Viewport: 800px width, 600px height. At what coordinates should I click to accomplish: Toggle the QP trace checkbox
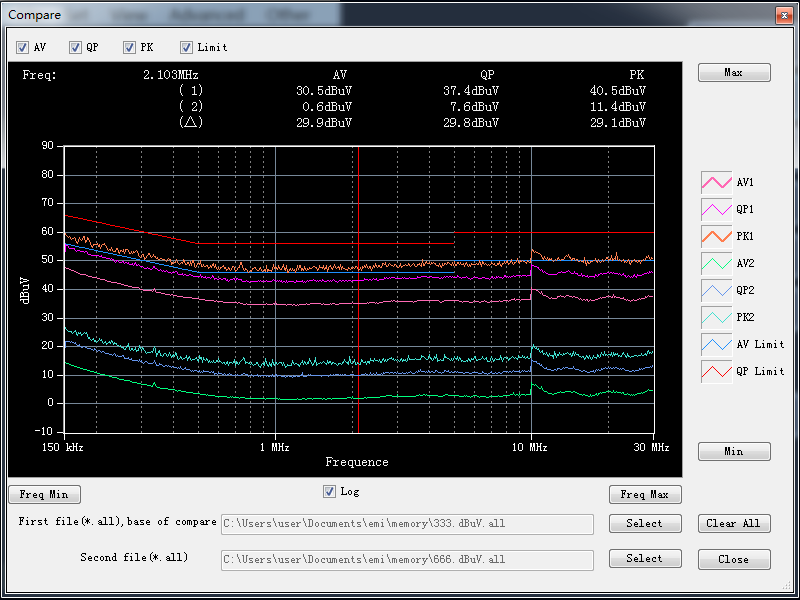tap(75, 47)
